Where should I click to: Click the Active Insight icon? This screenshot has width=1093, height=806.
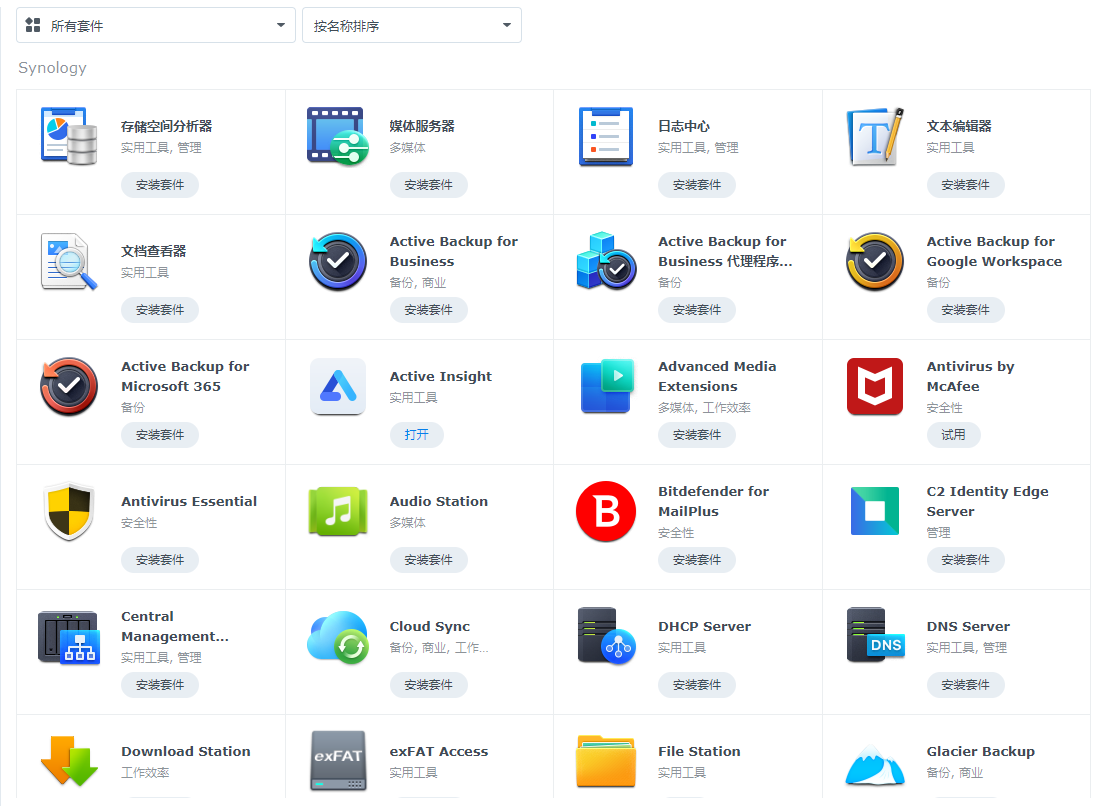(x=337, y=386)
